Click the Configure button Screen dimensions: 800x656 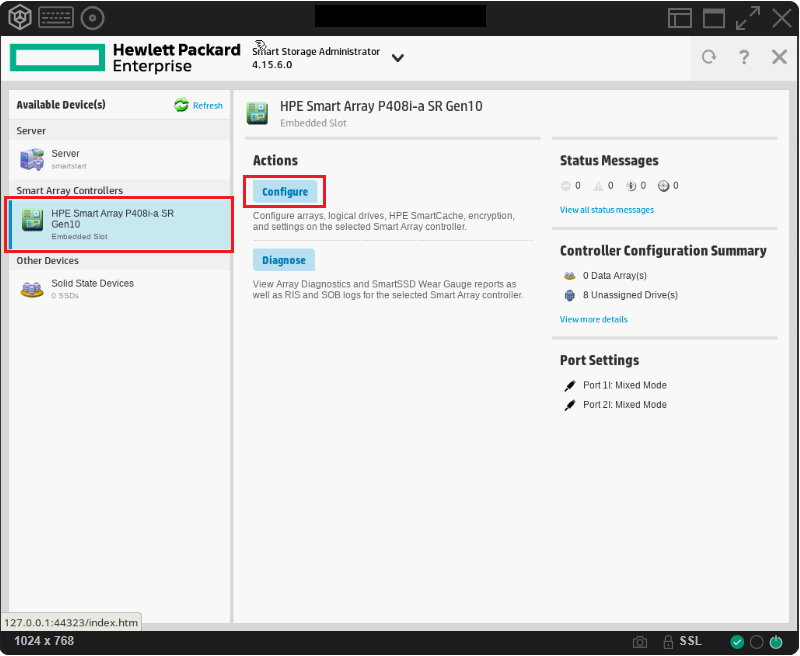(285, 192)
